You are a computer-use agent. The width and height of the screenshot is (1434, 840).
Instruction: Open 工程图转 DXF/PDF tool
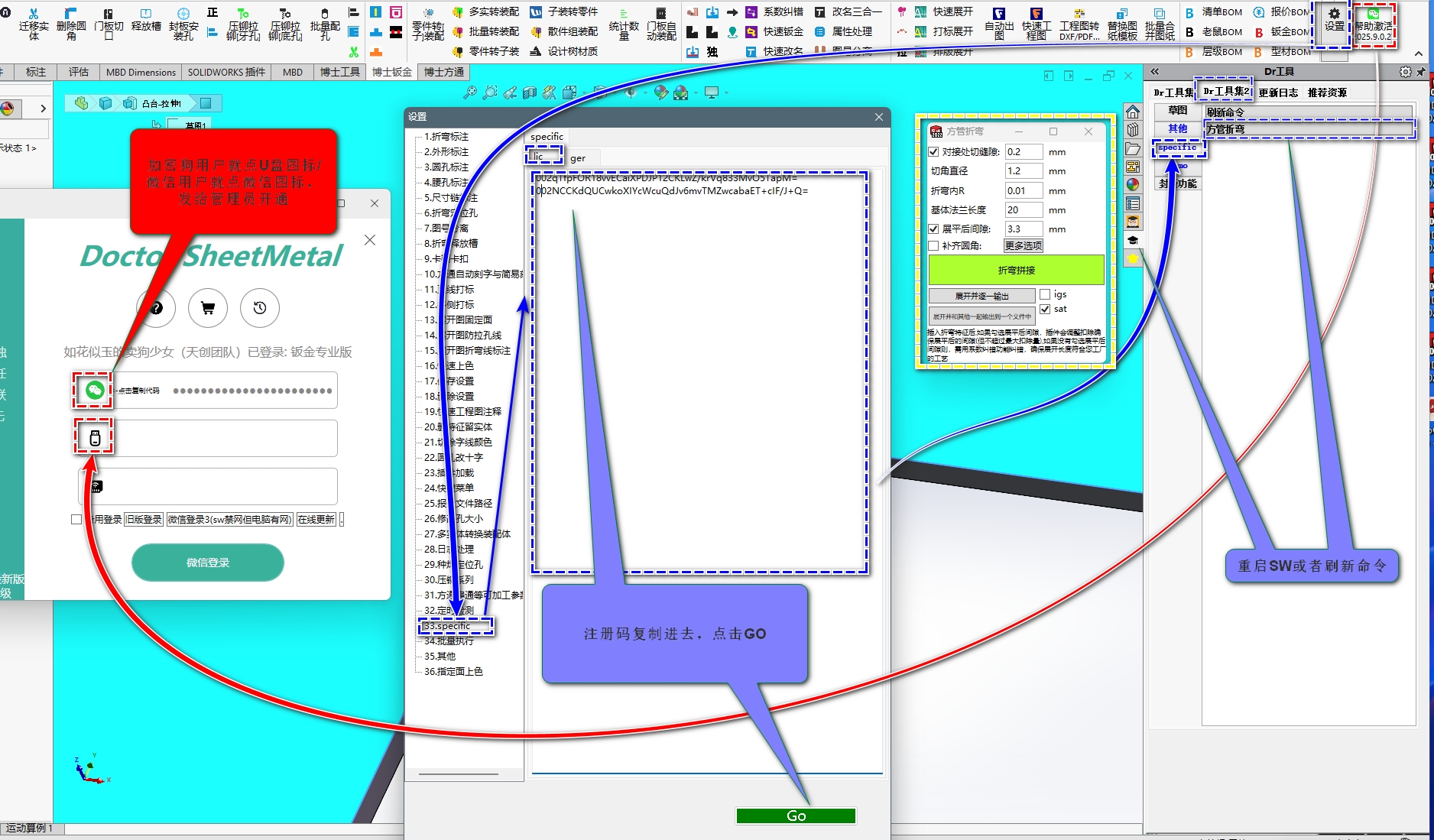pyautogui.click(x=1079, y=24)
